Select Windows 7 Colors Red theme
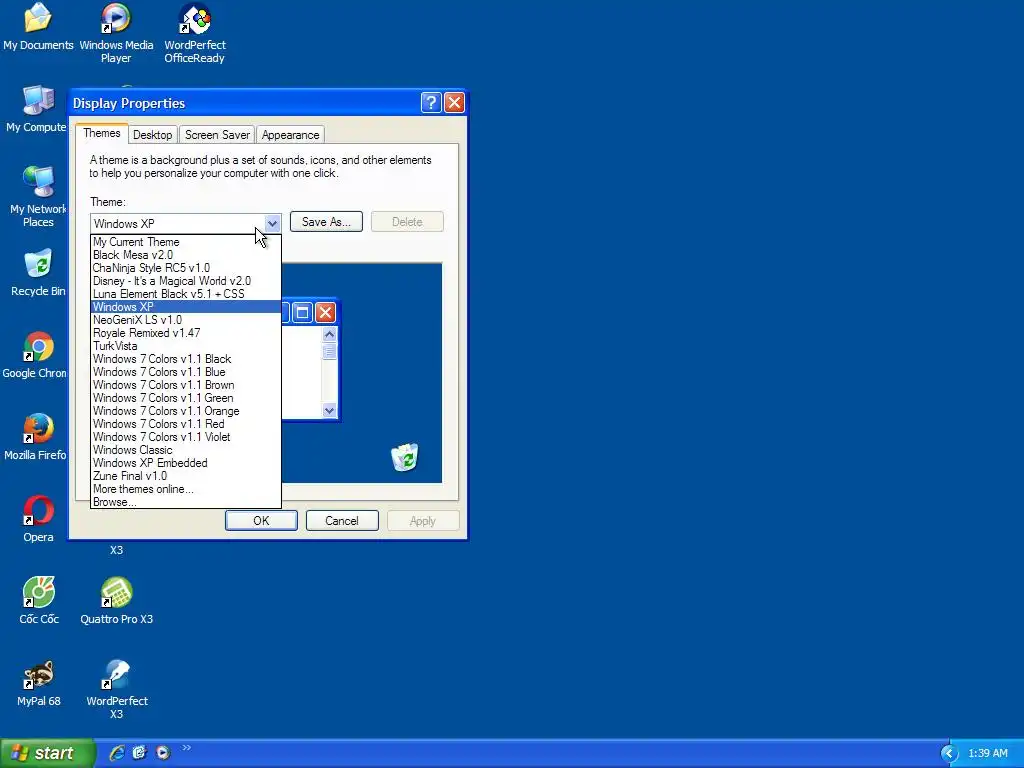 [x=185, y=424]
